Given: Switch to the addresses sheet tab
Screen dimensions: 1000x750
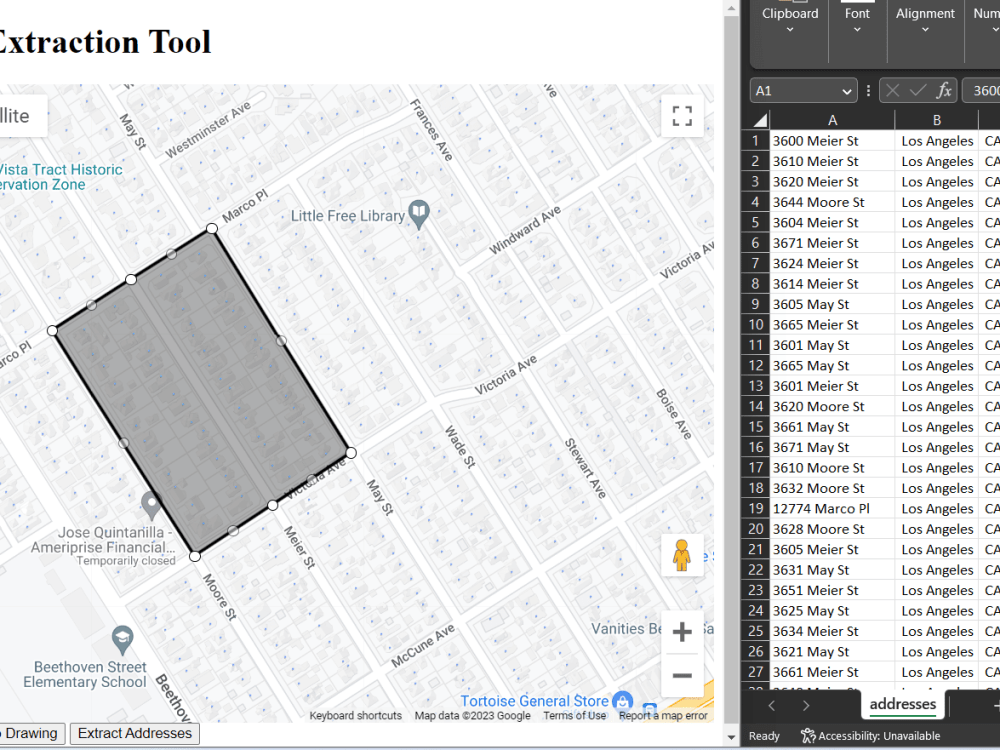Looking at the screenshot, I should (x=902, y=704).
